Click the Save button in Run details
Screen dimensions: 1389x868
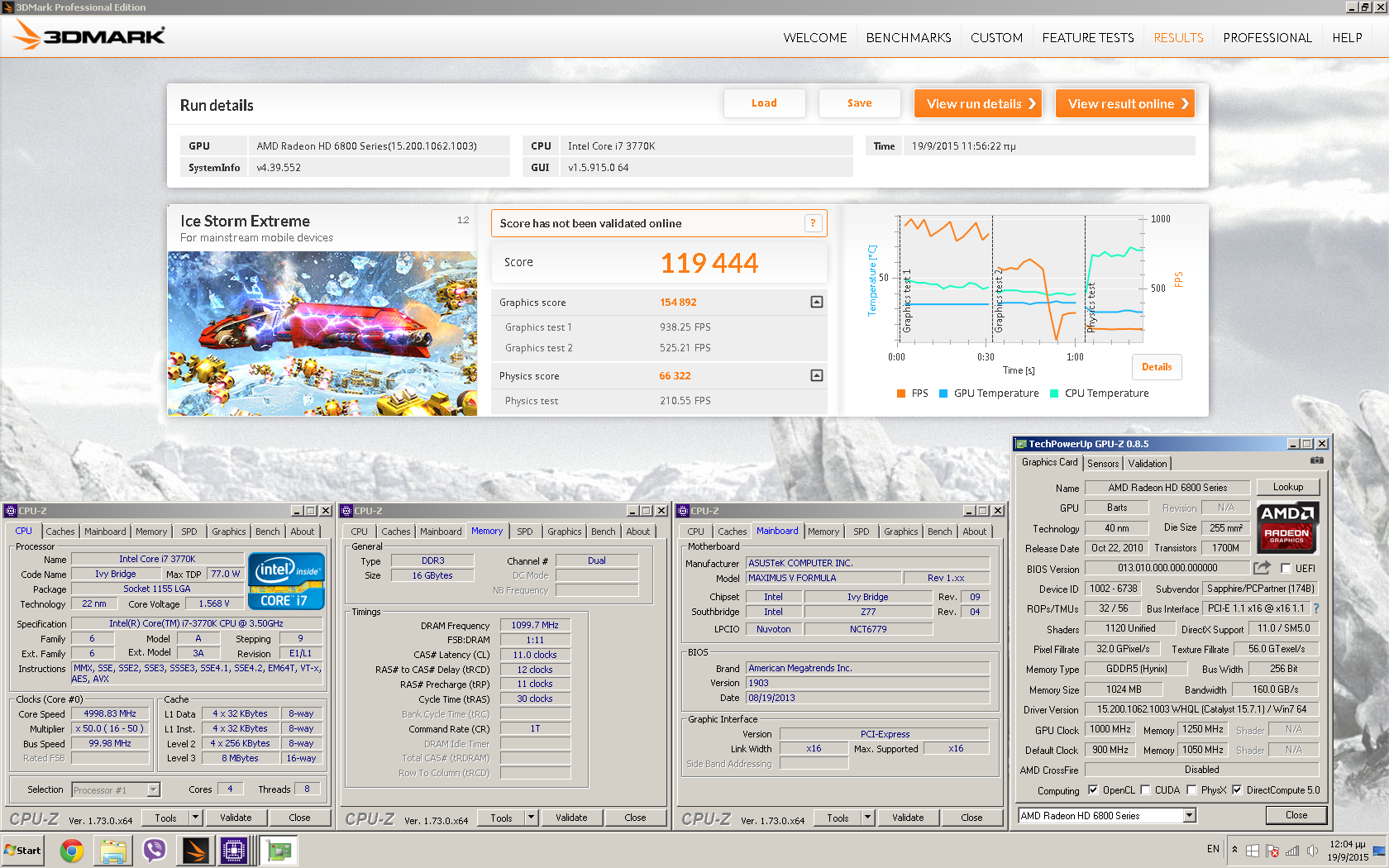tap(859, 103)
